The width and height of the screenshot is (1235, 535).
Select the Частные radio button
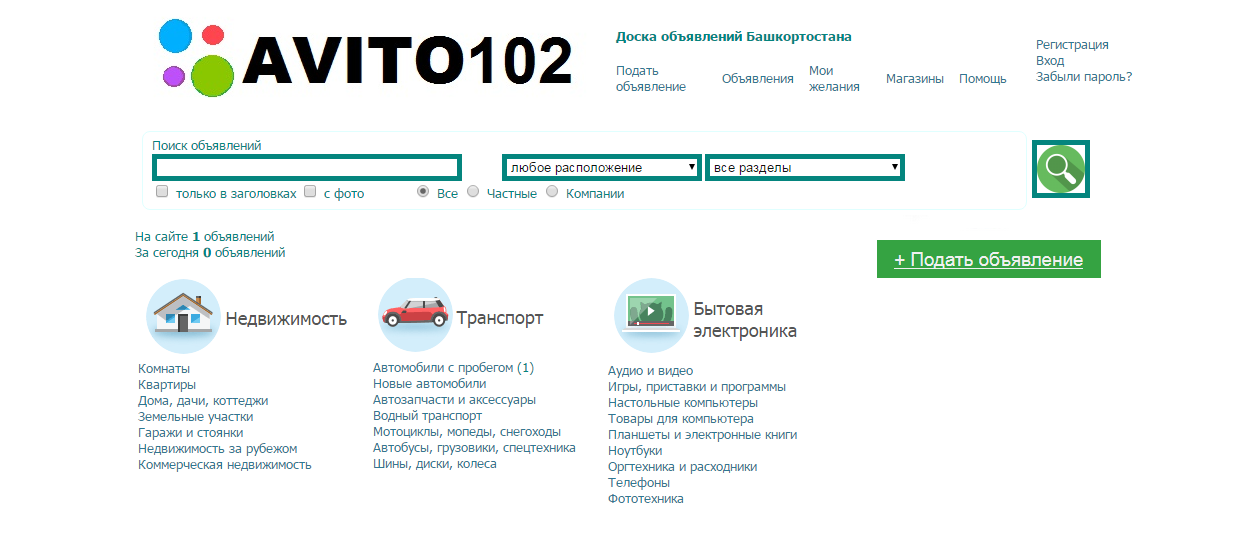[x=473, y=192]
